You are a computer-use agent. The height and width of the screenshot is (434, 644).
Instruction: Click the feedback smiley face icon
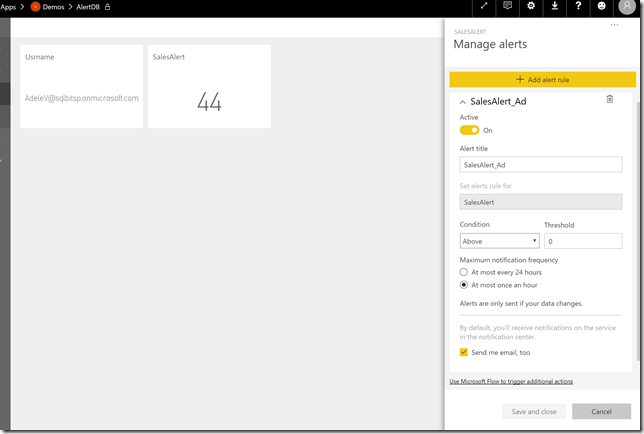(601, 6)
